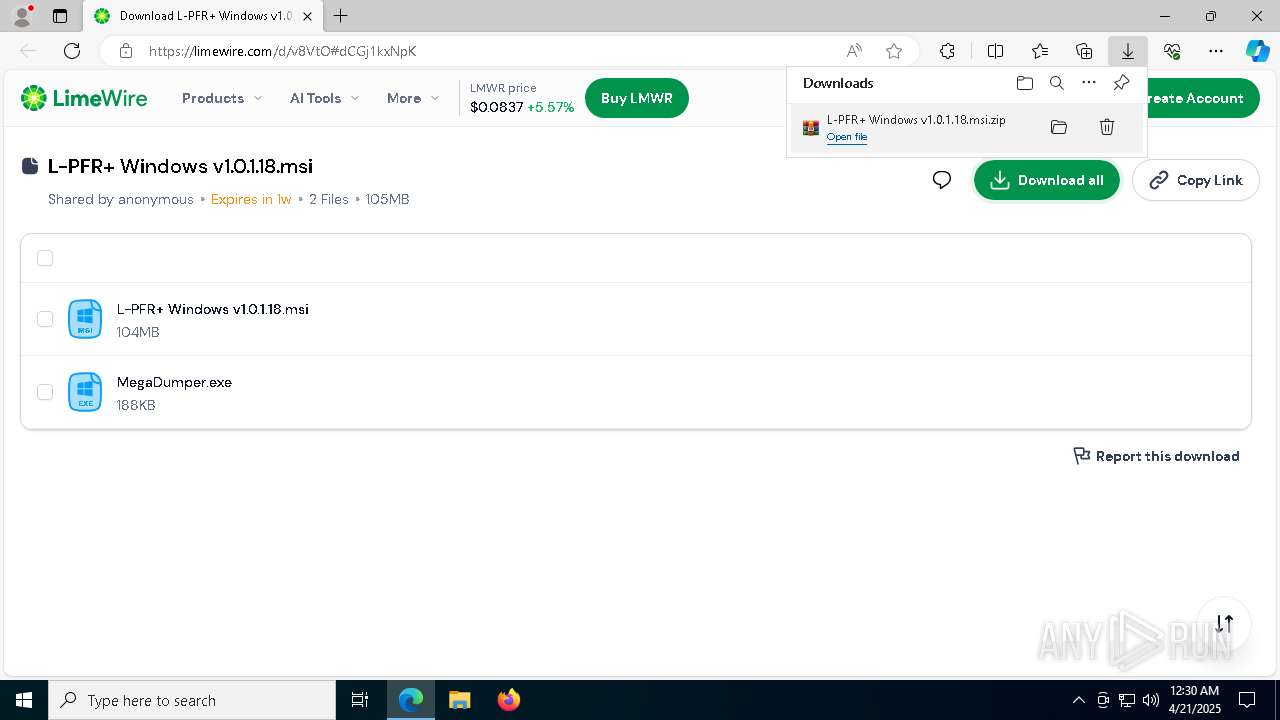Toggle split screen view
The height and width of the screenshot is (720, 1280).
[995, 51]
